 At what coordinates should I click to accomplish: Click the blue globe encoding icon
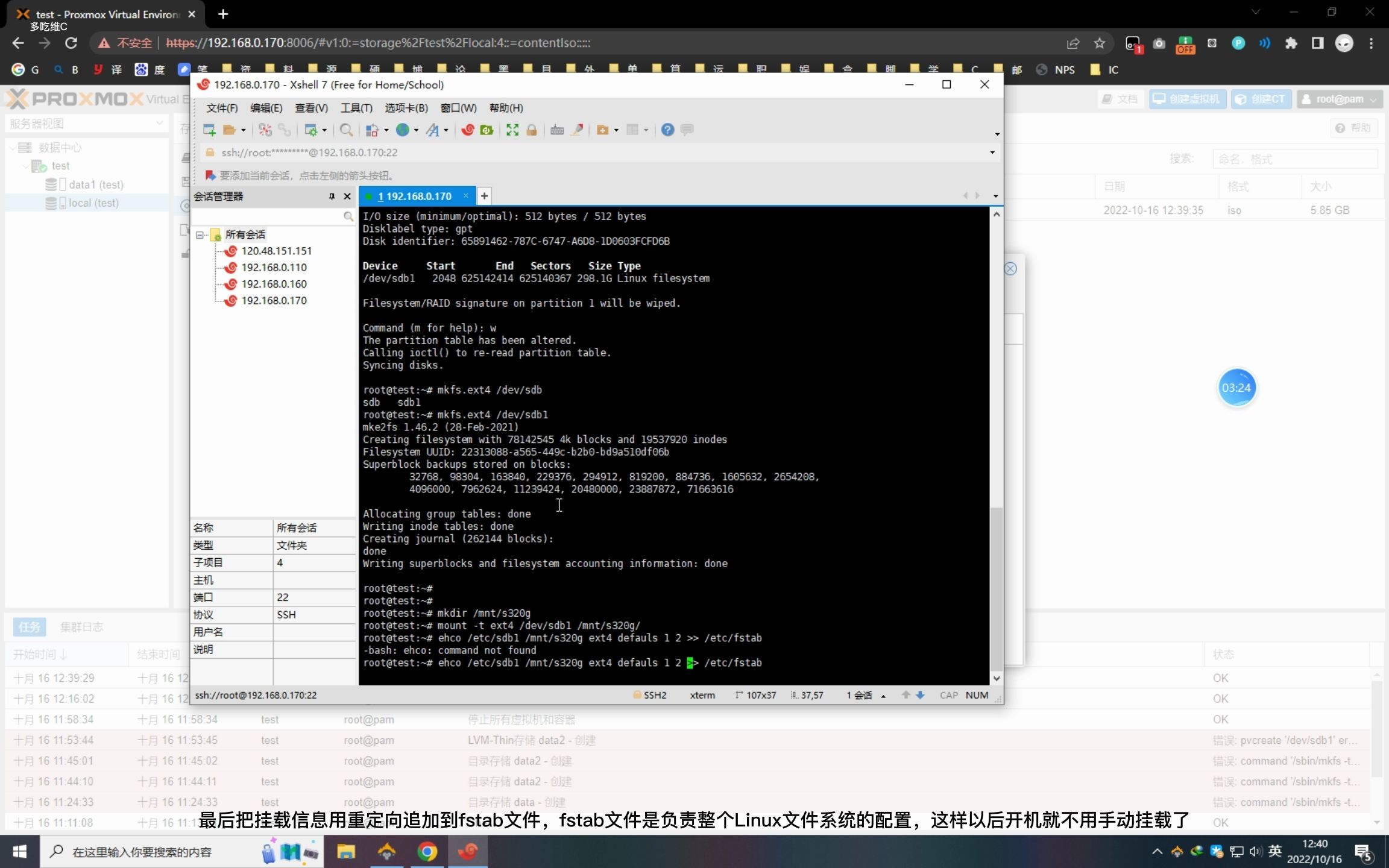pos(402,130)
